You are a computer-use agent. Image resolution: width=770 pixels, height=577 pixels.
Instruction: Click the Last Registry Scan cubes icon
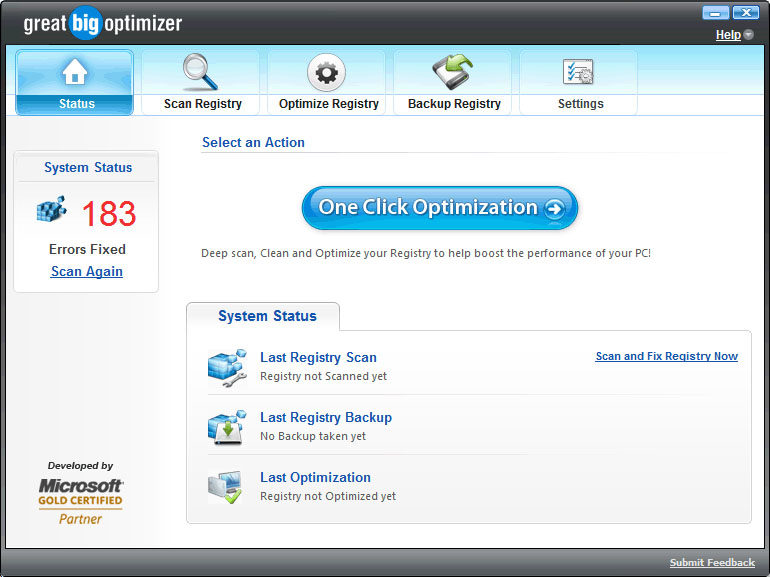(x=227, y=368)
